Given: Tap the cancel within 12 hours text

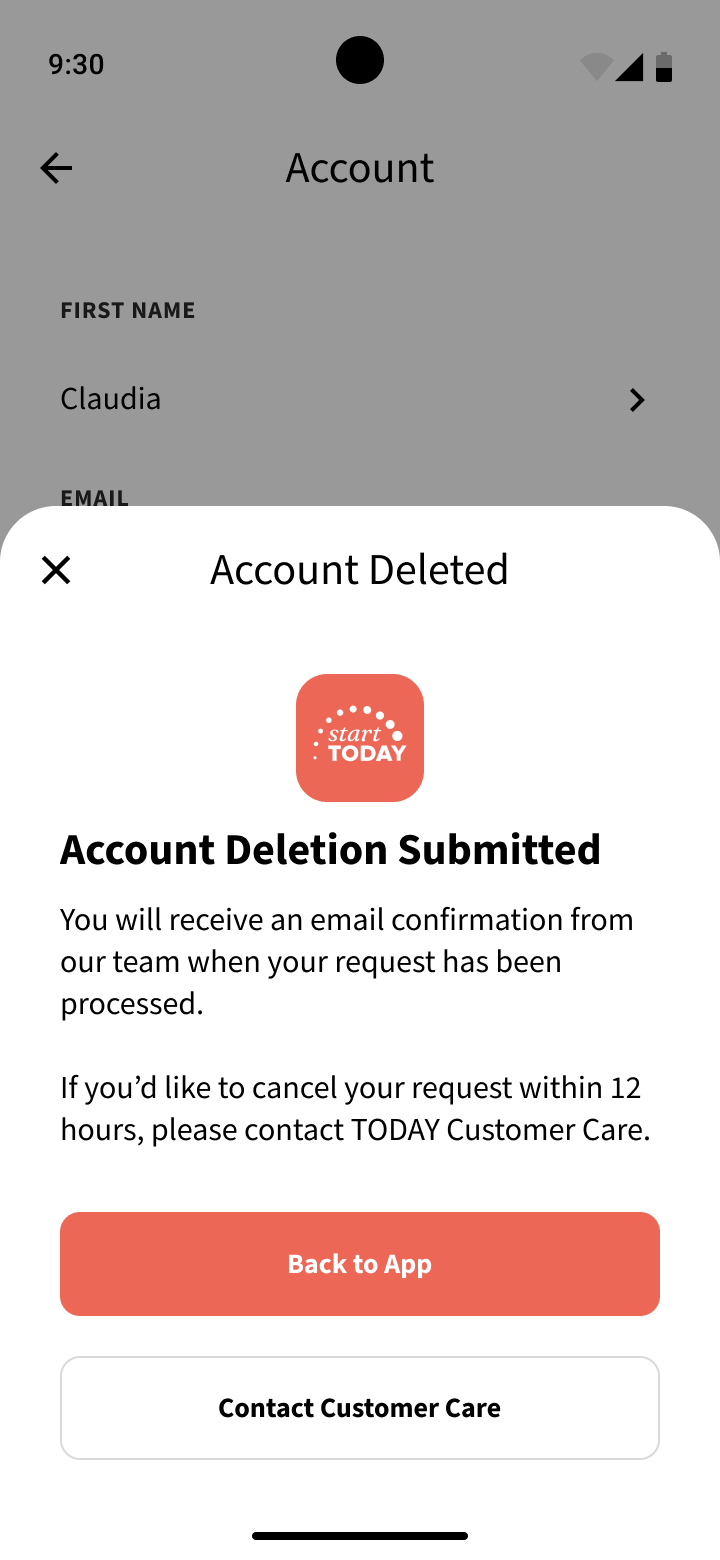Looking at the screenshot, I should (x=355, y=1108).
